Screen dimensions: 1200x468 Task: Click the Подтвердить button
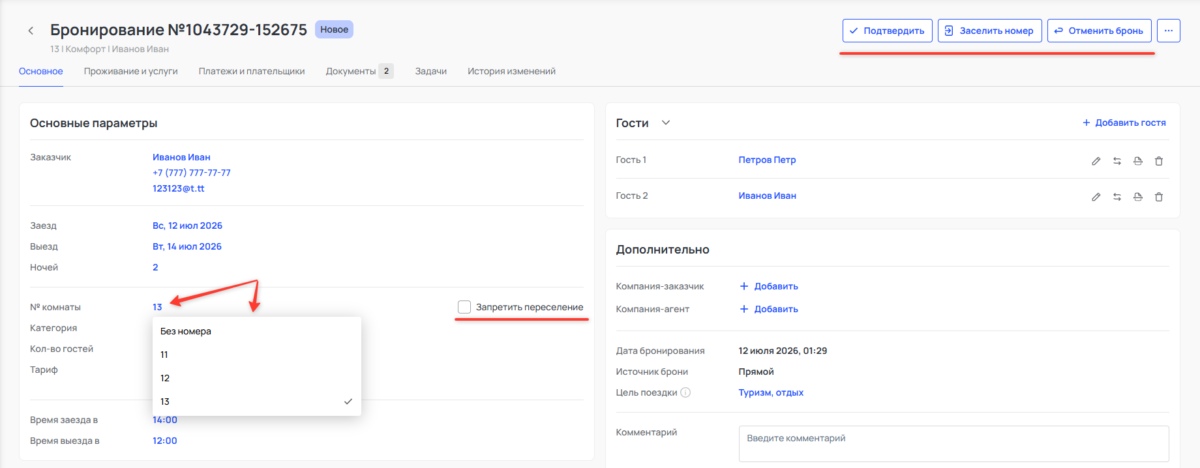coord(887,30)
